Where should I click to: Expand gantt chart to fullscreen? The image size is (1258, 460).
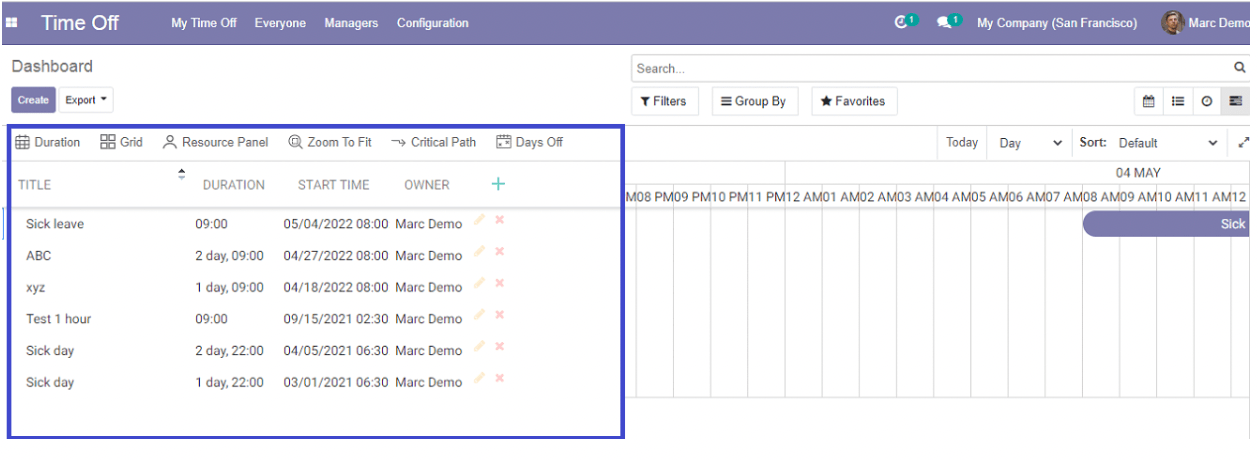tap(1243, 143)
